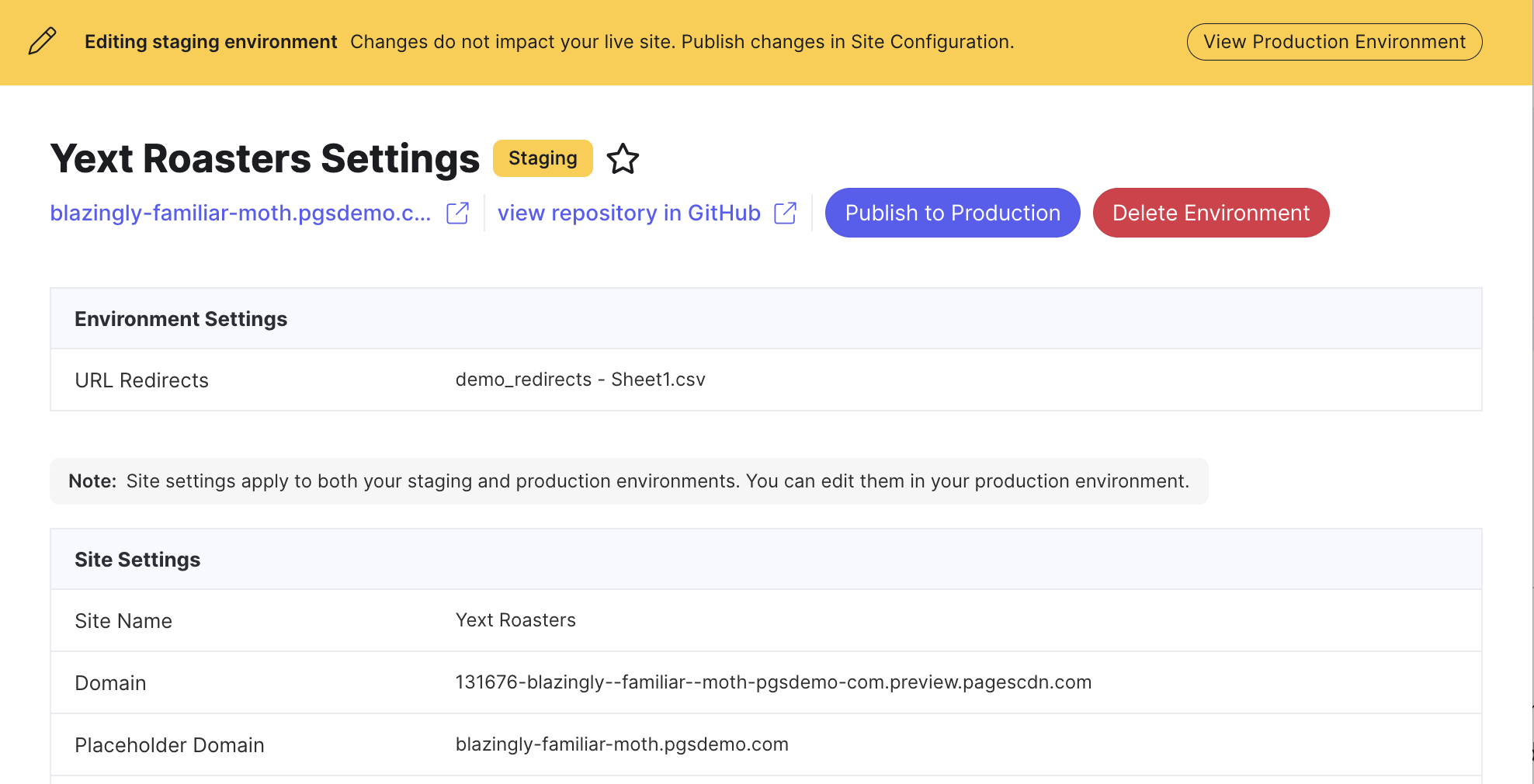Open blazingly-familiar-moth.pgsdemo link
The image size is (1534, 784).
pos(240,213)
